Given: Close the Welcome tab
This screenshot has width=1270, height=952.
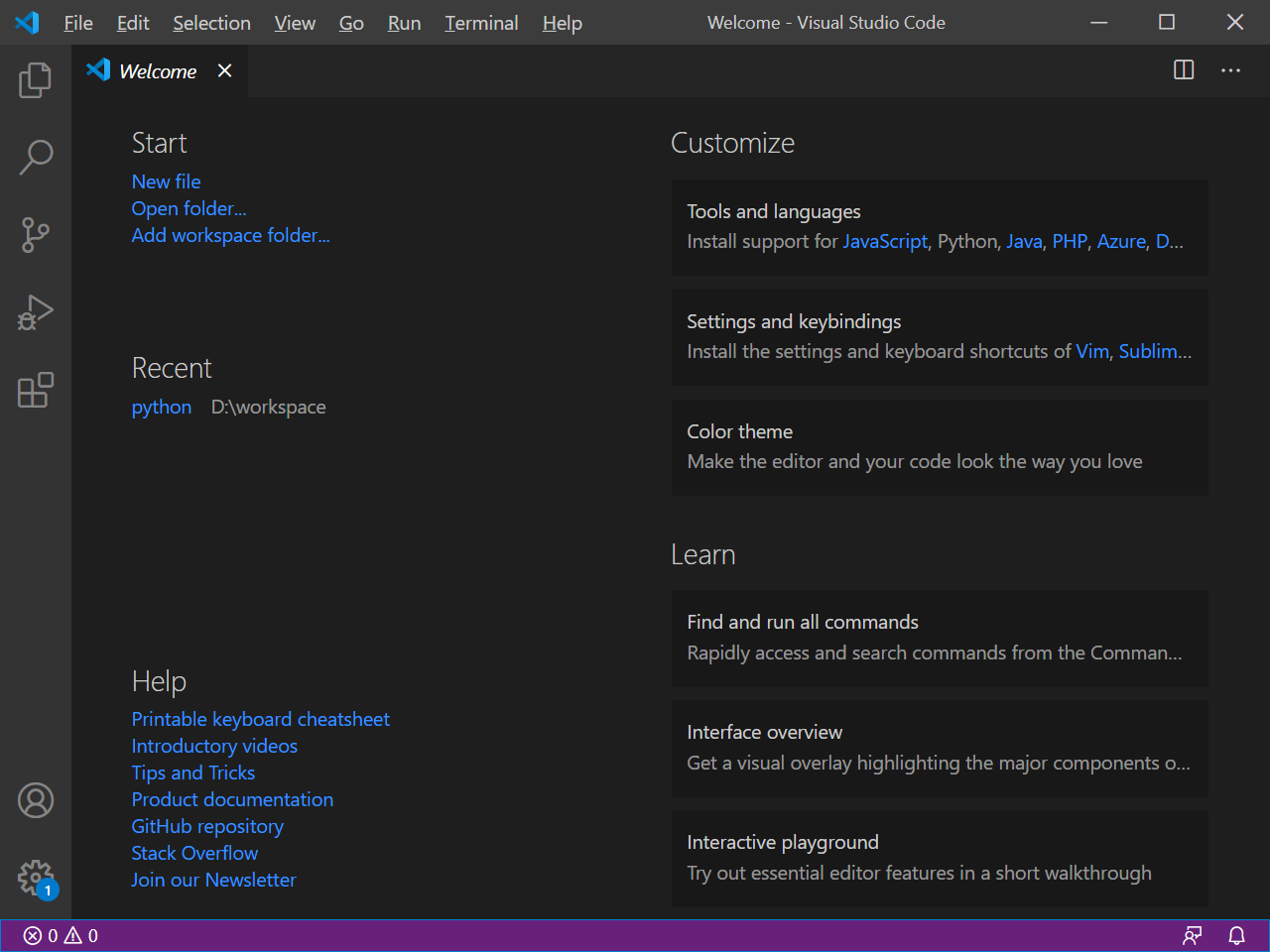Looking at the screenshot, I should tap(225, 70).
